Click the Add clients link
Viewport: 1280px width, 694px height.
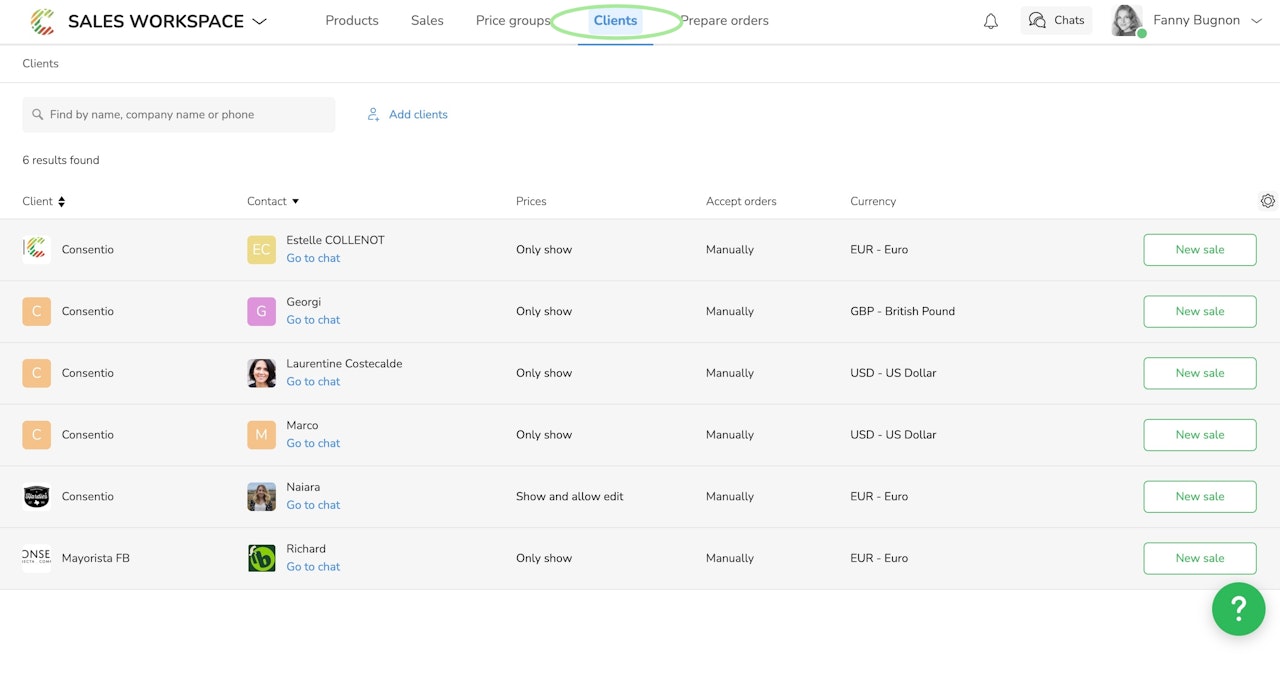point(408,114)
